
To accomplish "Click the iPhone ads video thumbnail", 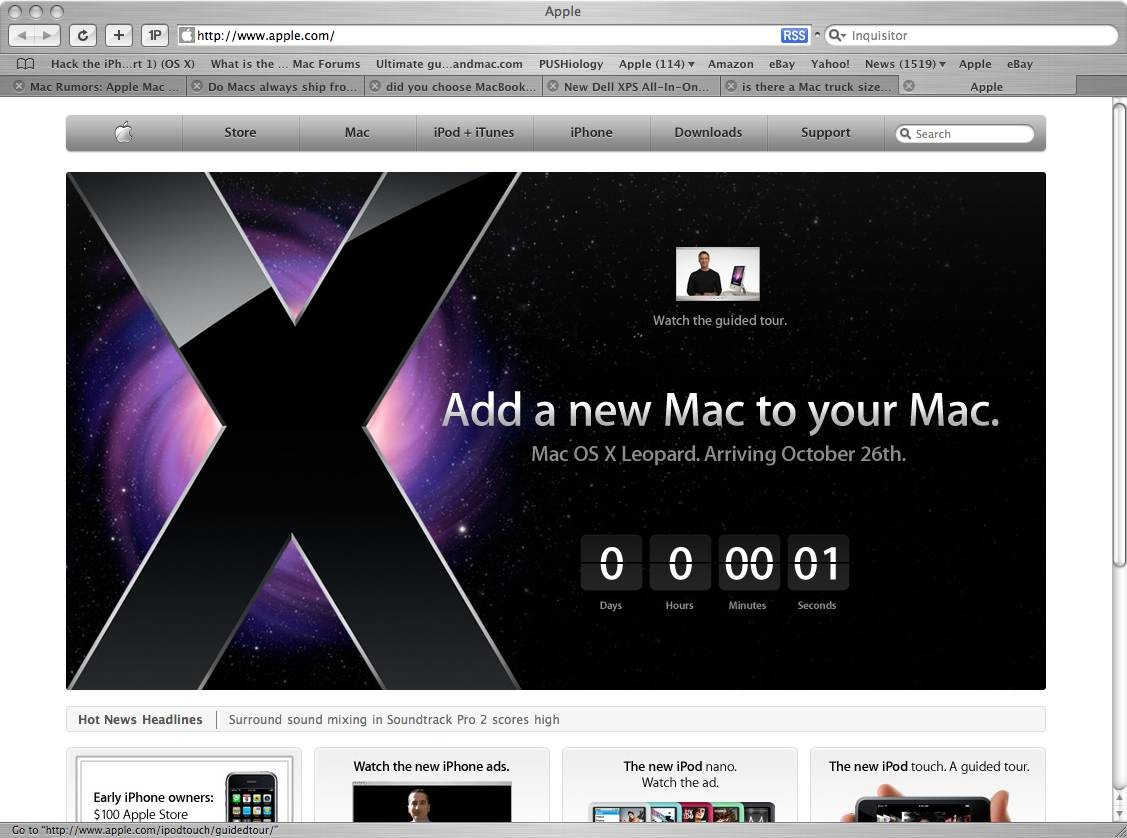I will pyautogui.click(x=431, y=804).
